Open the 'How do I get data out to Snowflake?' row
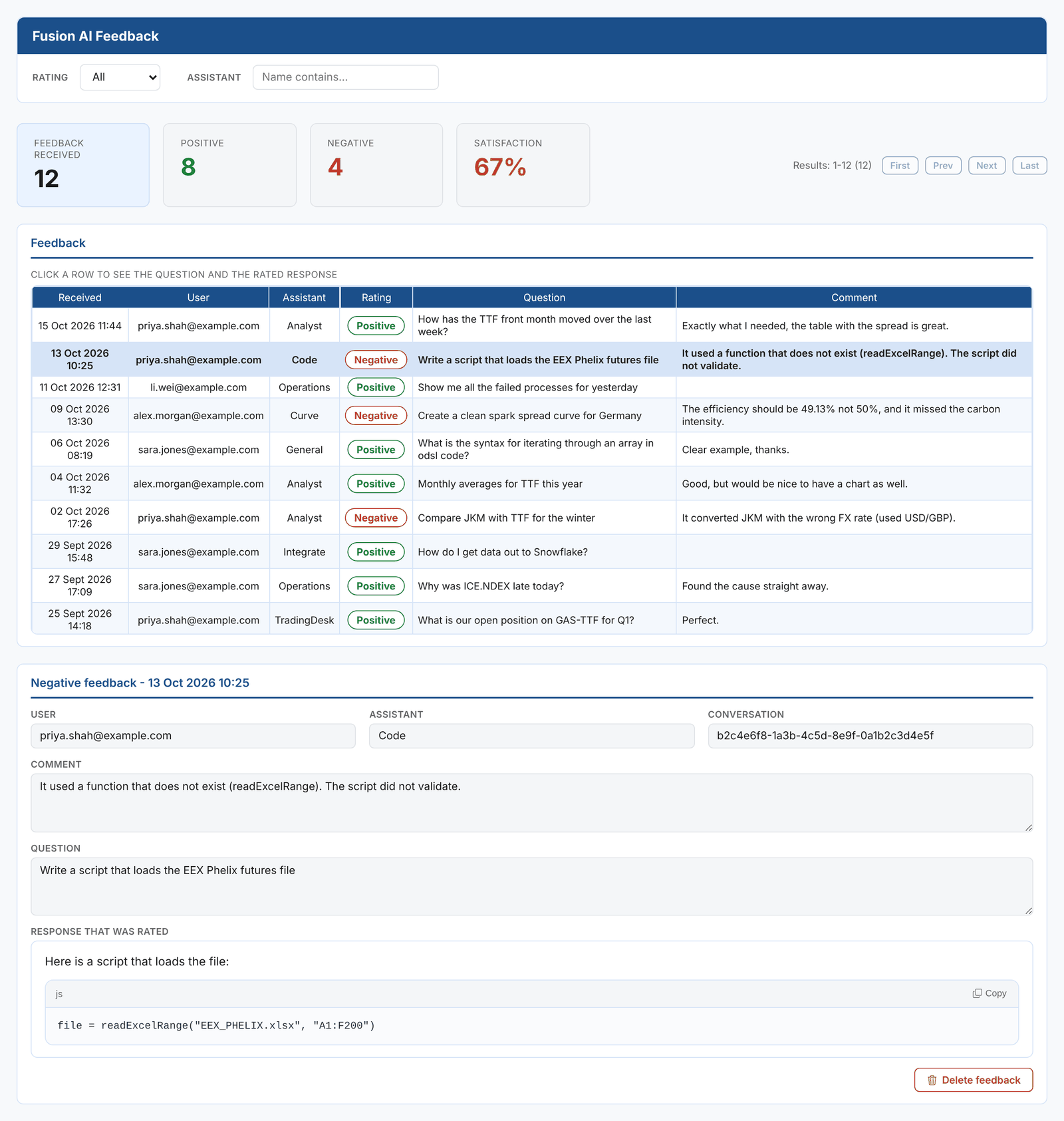Image resolution: width=1064 pixels, height=1121 pixels. [532, 552]
